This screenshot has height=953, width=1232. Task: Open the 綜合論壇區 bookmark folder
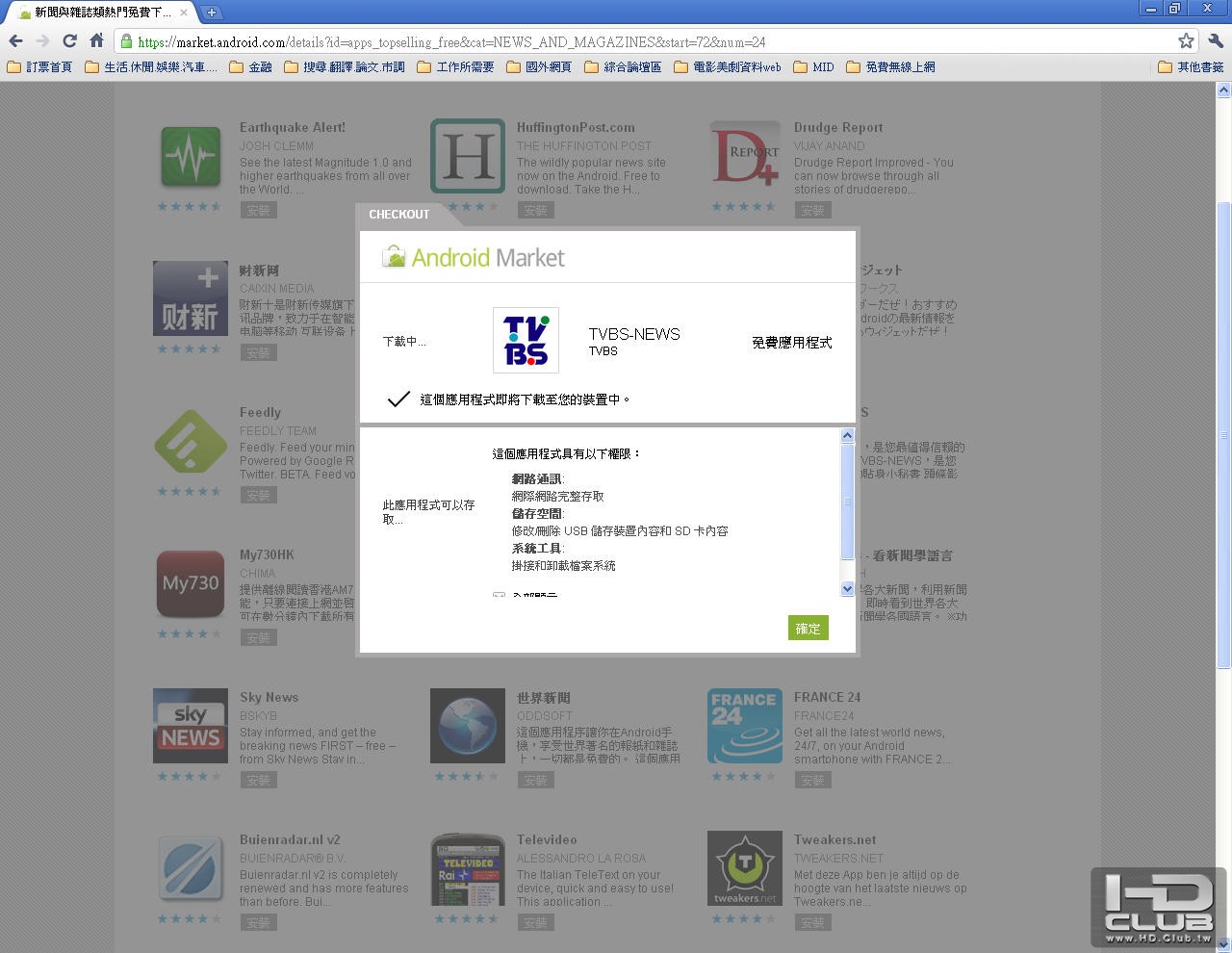623,67
